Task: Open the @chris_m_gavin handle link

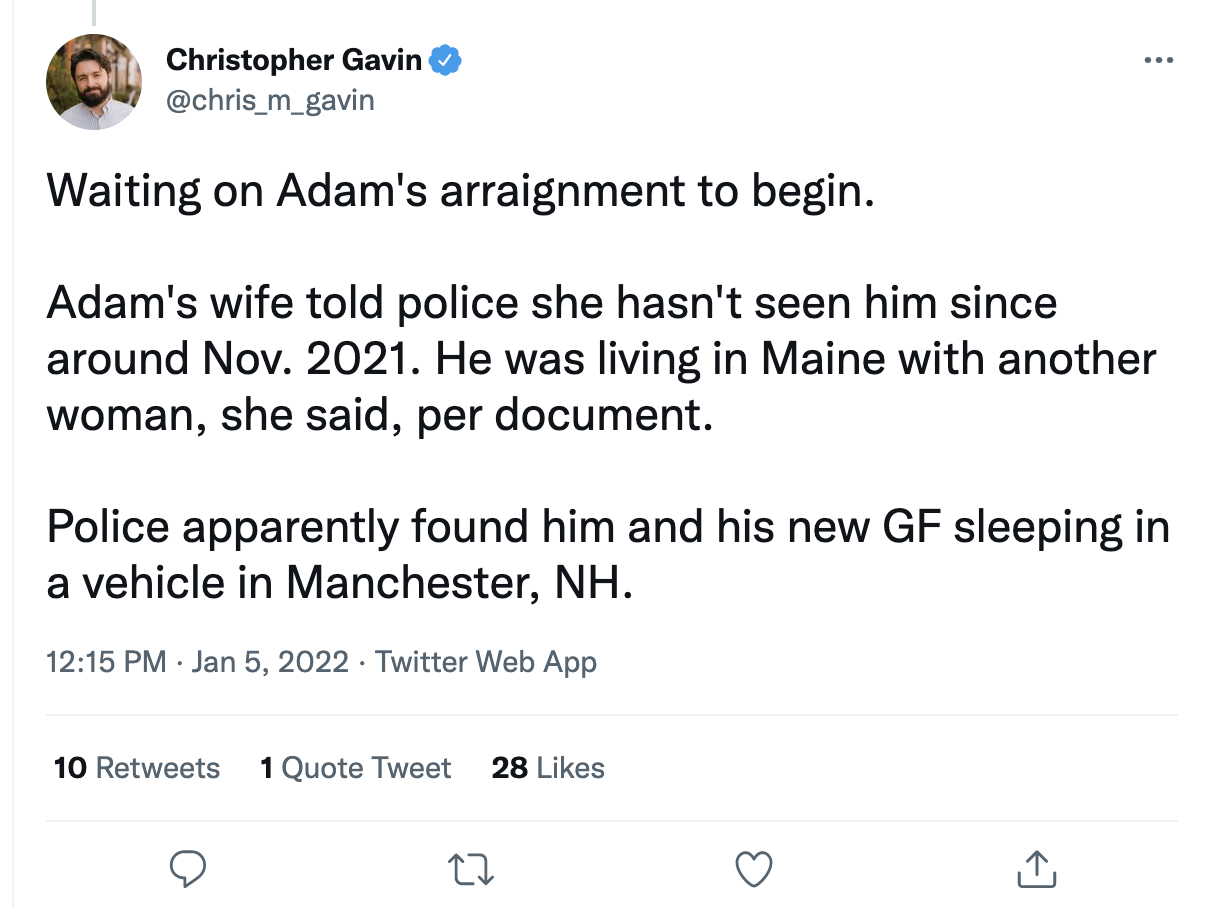Action: click(270, 99)
